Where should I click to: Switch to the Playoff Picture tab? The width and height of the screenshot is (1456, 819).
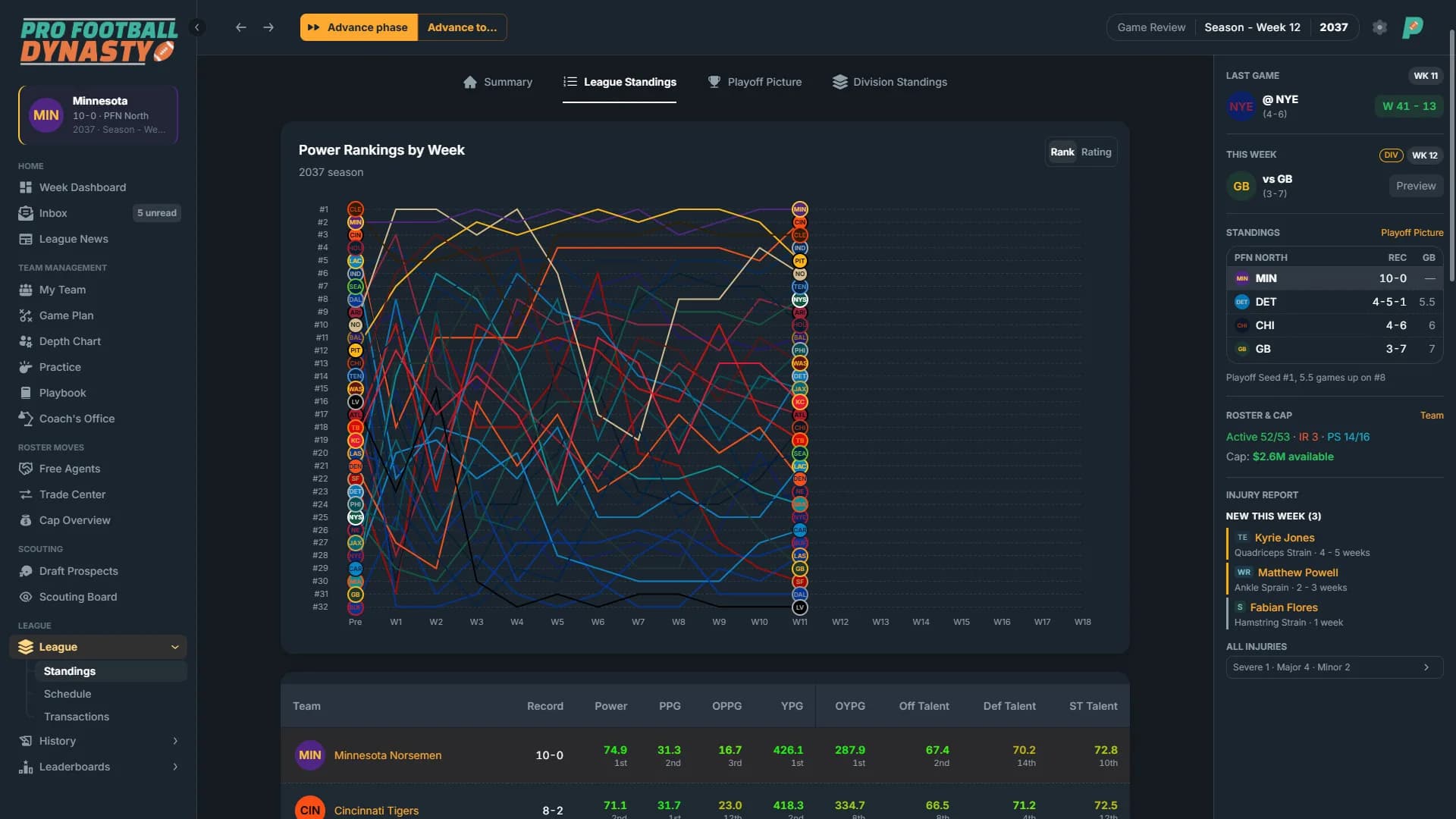tap(755, 82)
